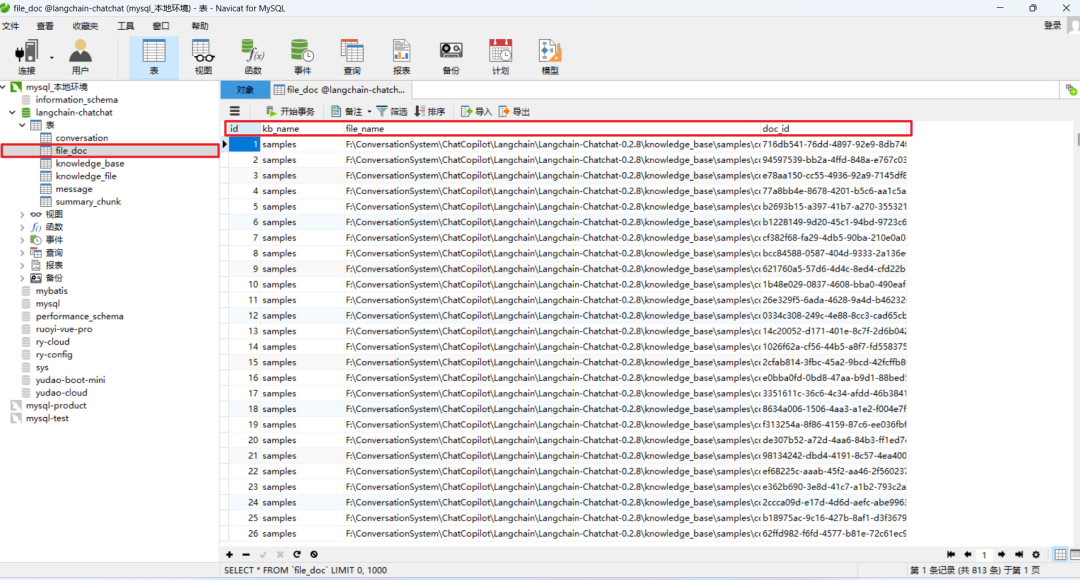Viewport: 1080px width, 580px height.
Task: Expand the 事件 tree node
Action: pos(23,240)
